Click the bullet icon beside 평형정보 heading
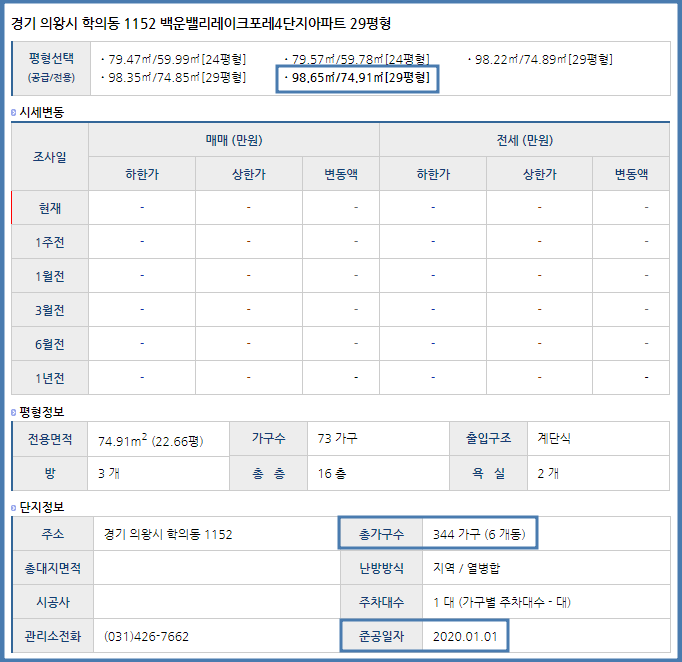Screen dimensions: 682x662 pyautogui.click(x=13, y=412)
